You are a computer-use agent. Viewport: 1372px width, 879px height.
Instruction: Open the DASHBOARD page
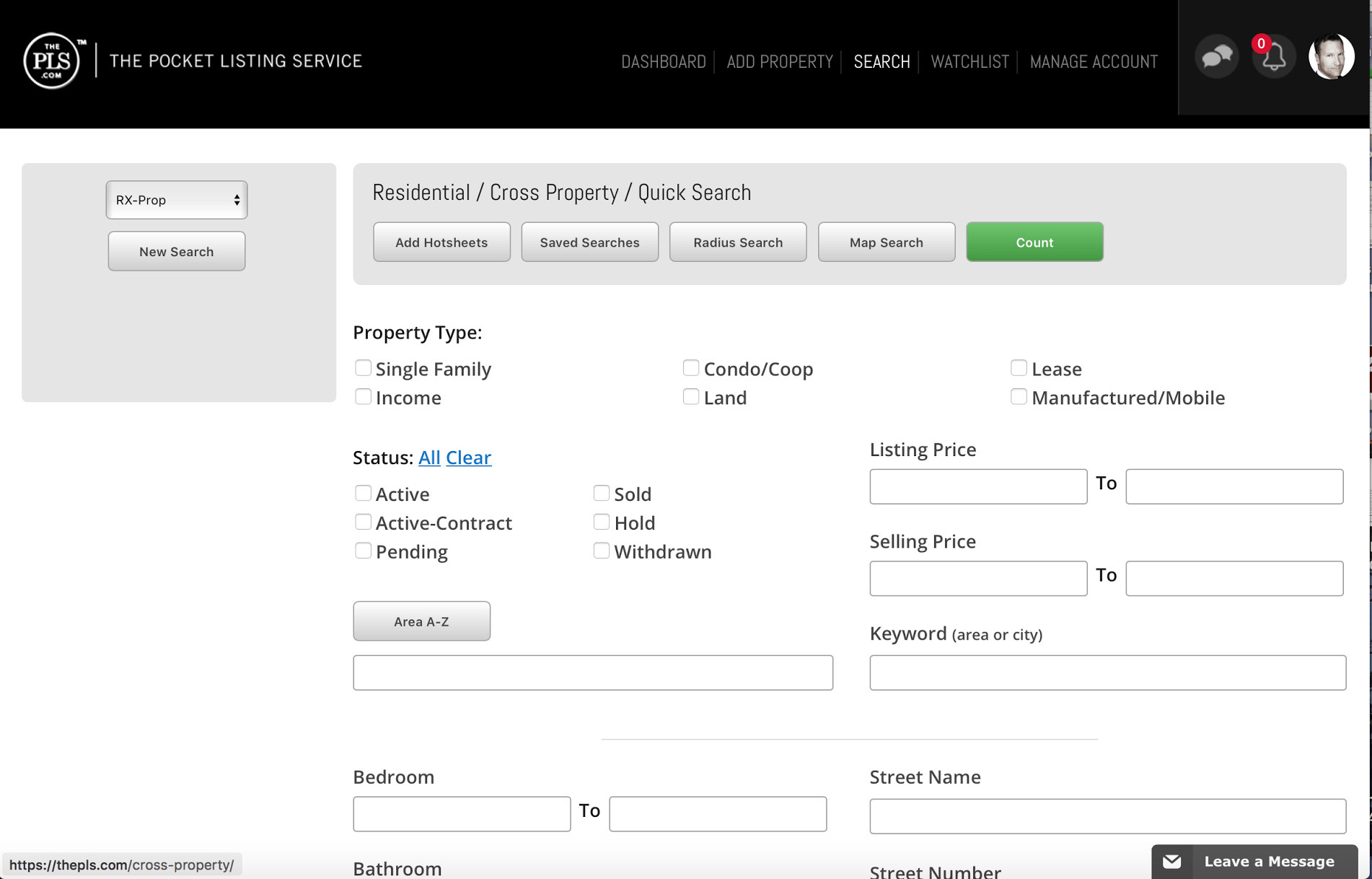(663, 62)
